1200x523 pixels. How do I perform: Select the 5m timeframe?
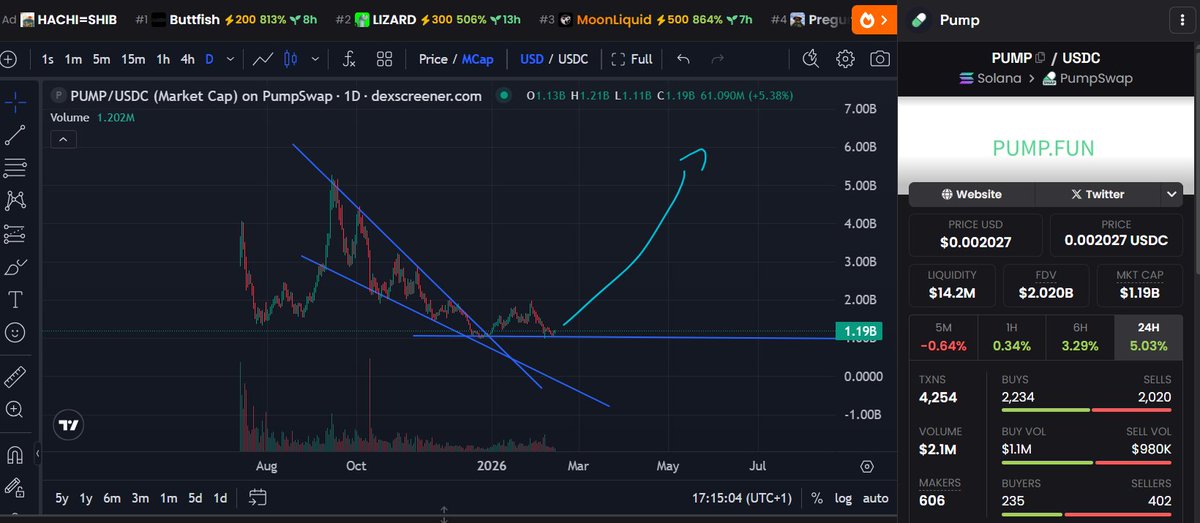(x=102, y=59)
